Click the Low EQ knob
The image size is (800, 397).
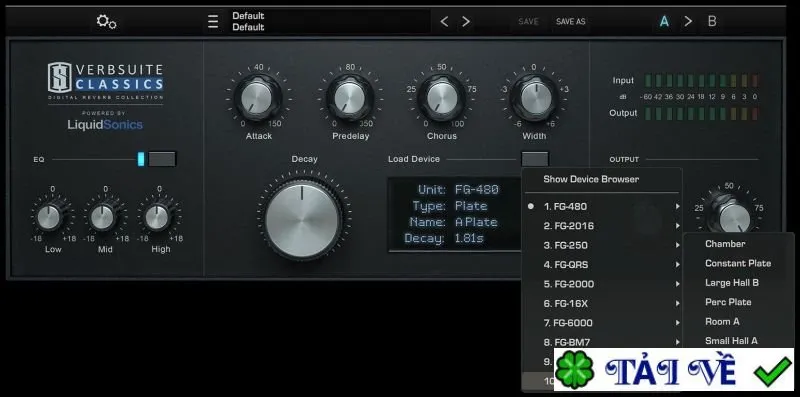[x=50, y=217]
